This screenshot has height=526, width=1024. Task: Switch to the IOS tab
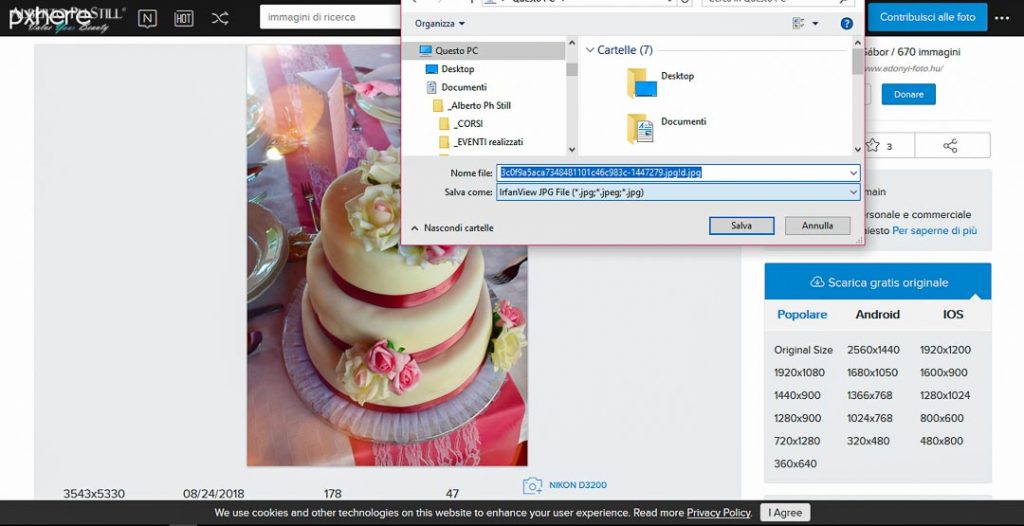[x=953, y=314]
